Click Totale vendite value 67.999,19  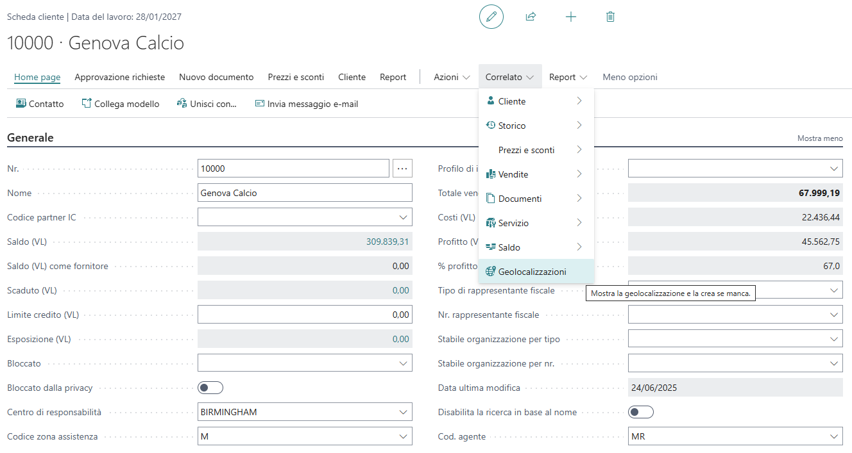point(819,193)
